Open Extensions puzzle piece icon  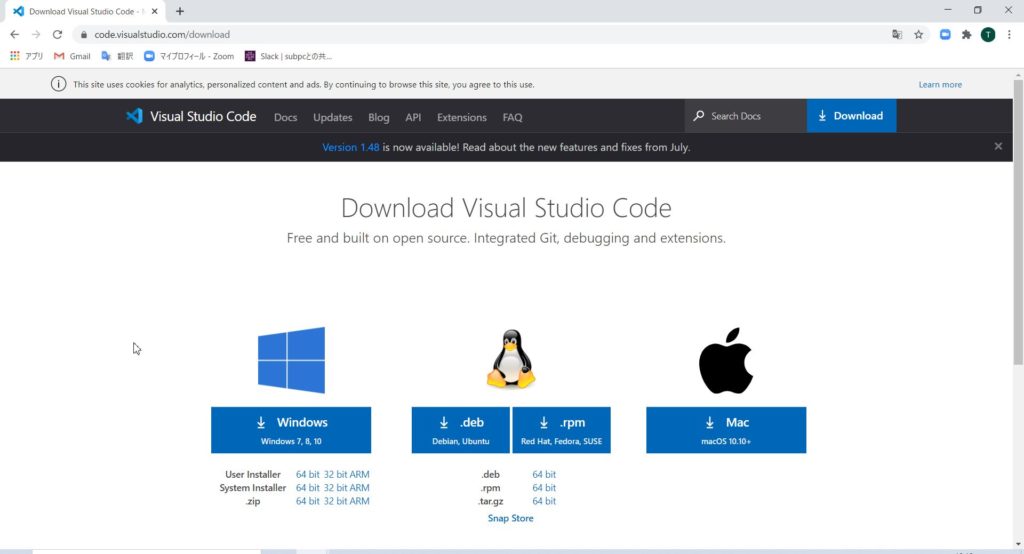[967, 35]
